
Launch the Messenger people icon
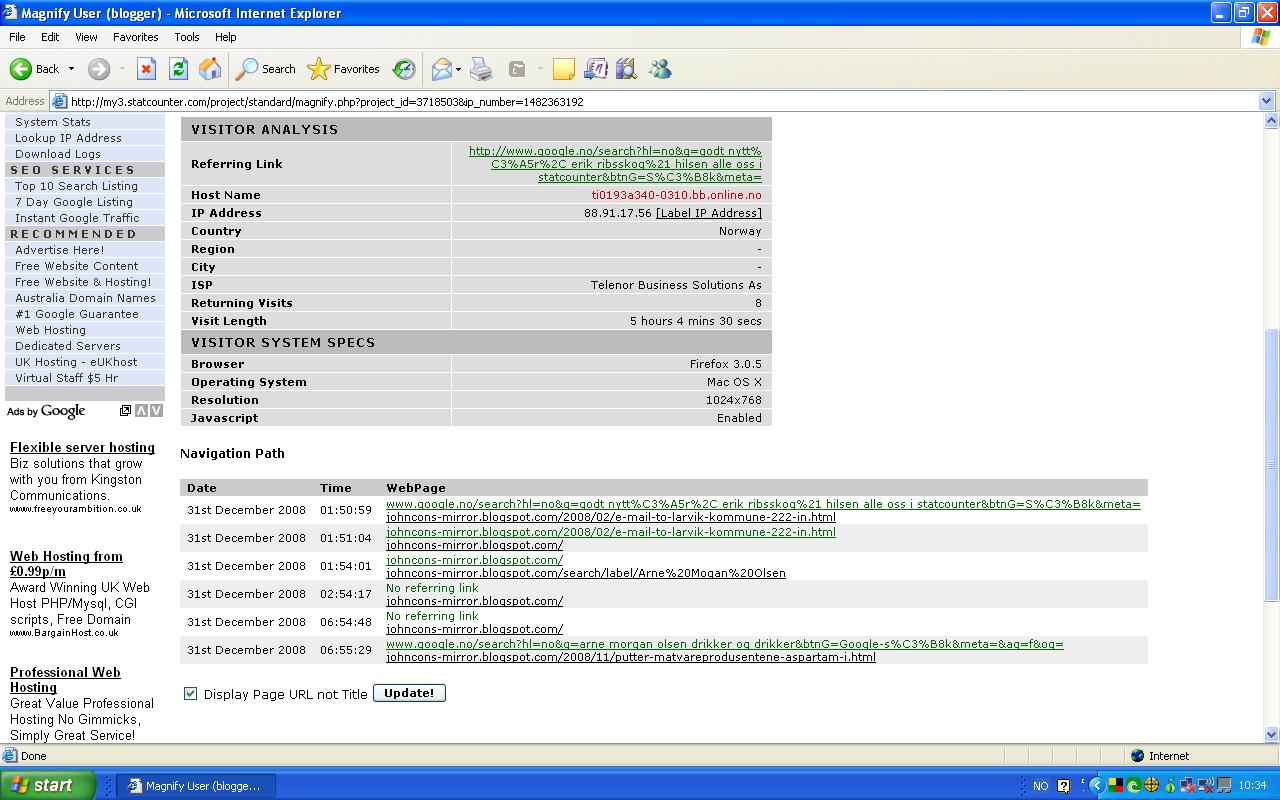tap(660, 69)
